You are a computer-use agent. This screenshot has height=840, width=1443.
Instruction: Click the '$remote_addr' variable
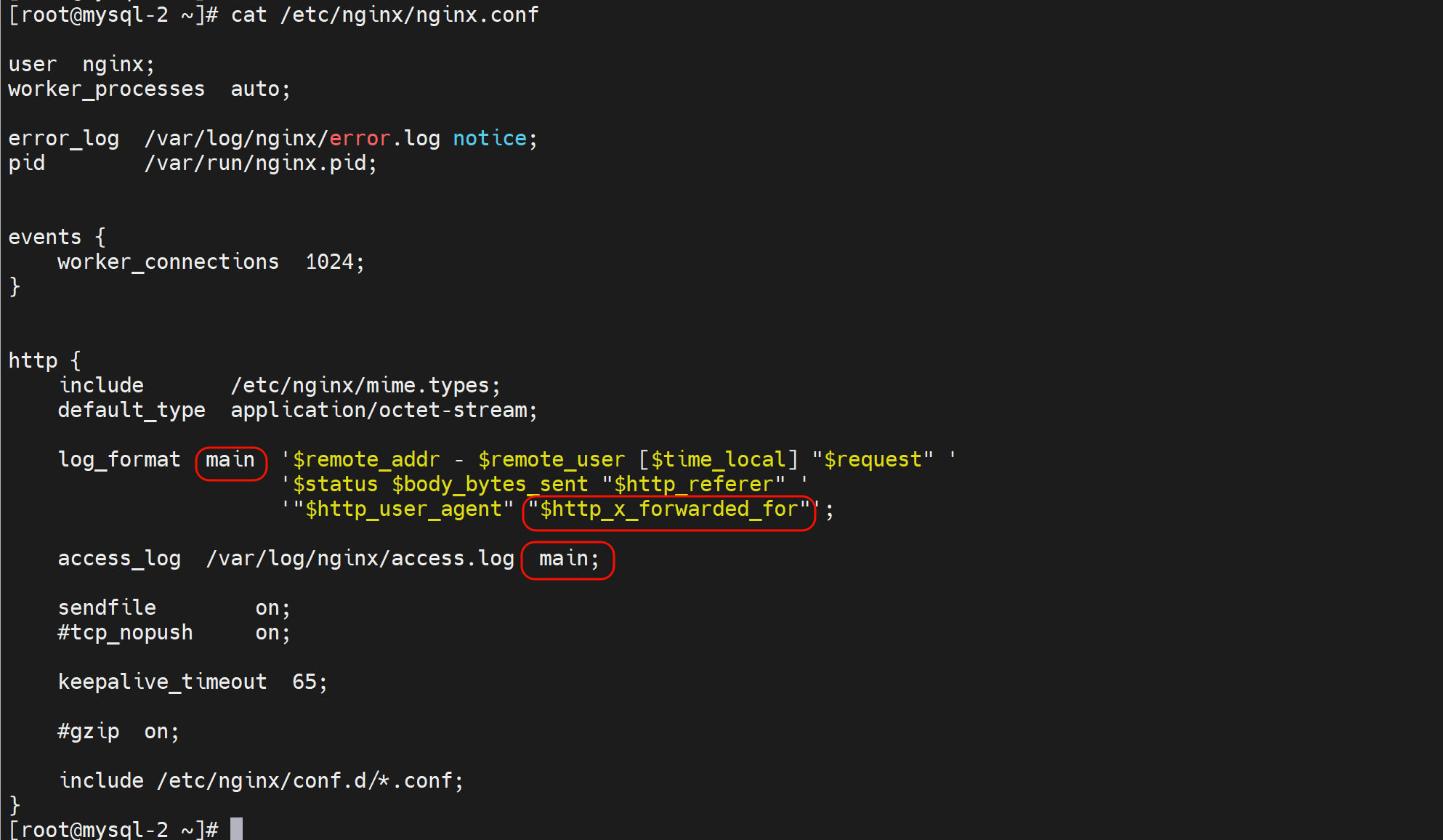point(366,460)
